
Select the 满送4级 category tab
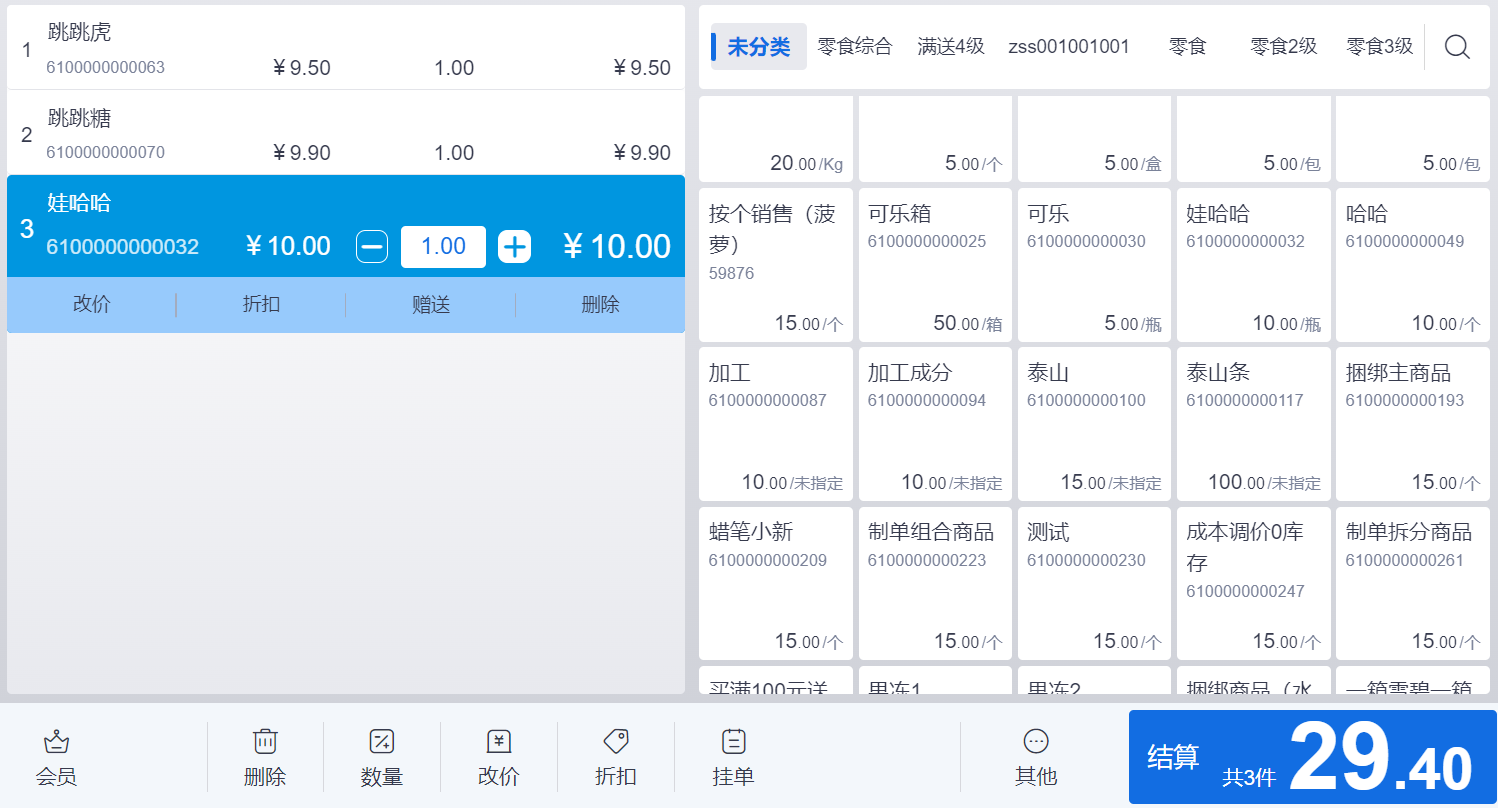click(x=951, y=47)
